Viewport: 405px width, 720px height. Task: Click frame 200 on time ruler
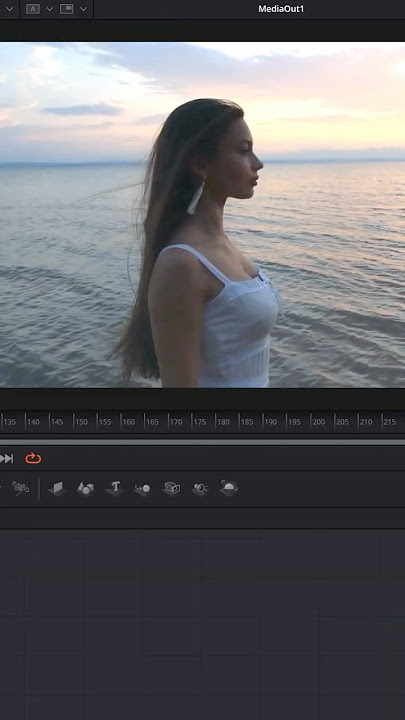[318, 422]
